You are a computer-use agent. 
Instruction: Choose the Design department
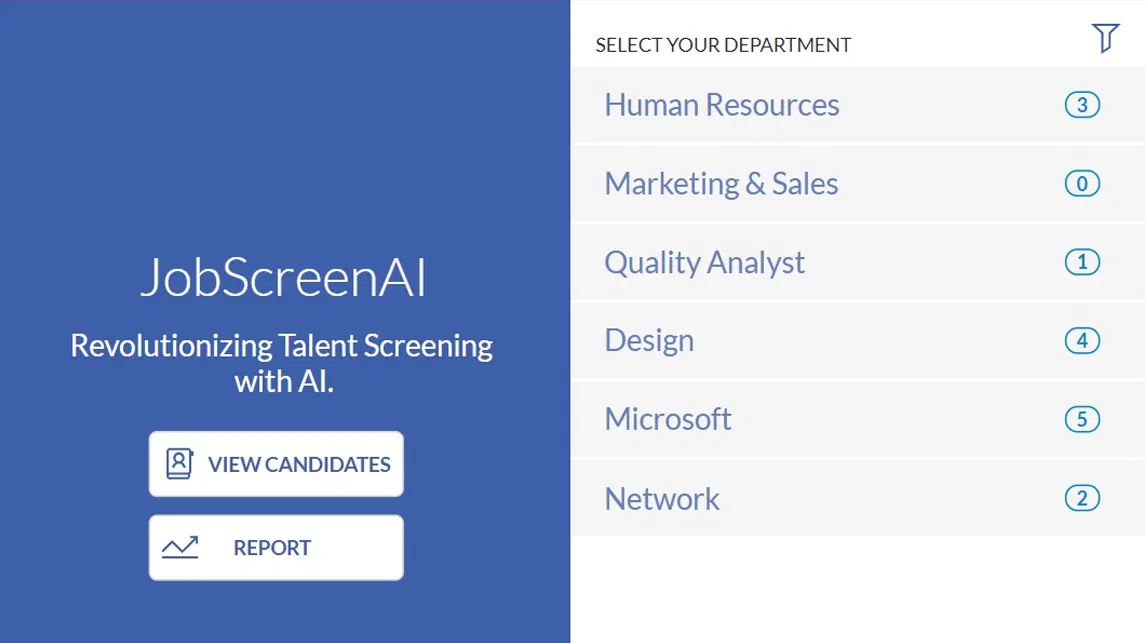tap(649, 341)
